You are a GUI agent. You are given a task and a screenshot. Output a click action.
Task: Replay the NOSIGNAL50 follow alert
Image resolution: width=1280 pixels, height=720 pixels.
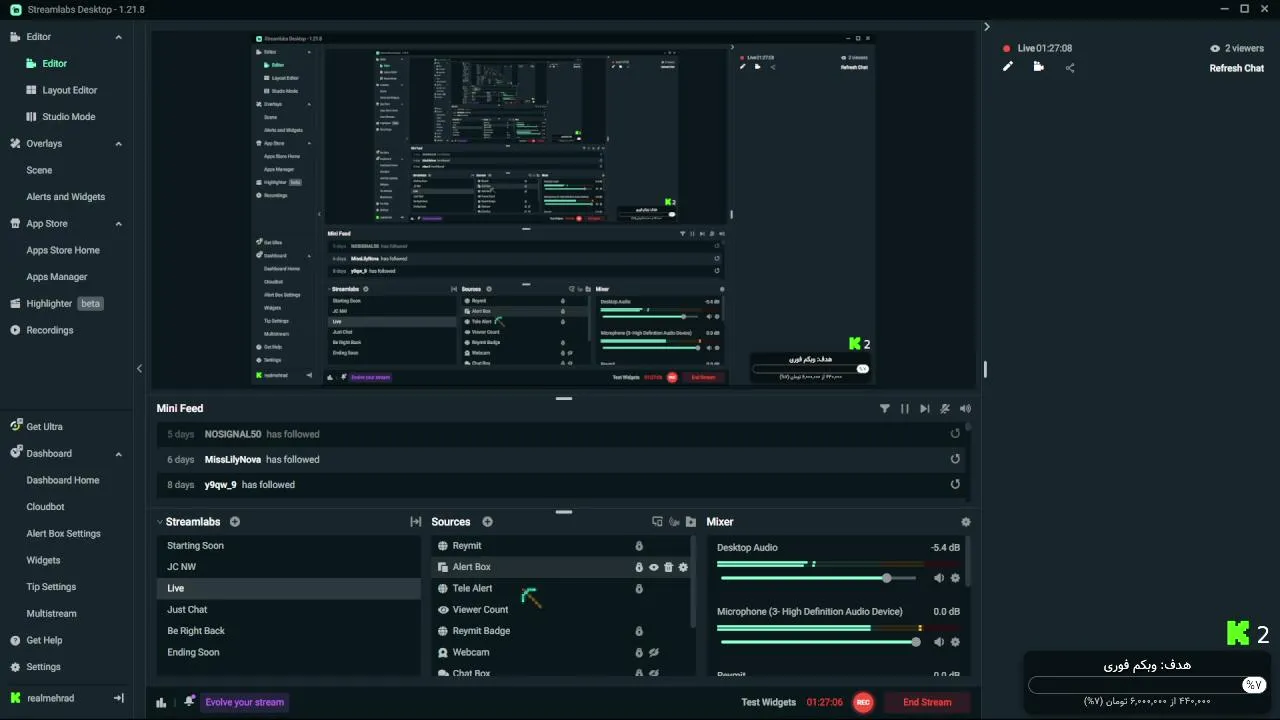955,434
